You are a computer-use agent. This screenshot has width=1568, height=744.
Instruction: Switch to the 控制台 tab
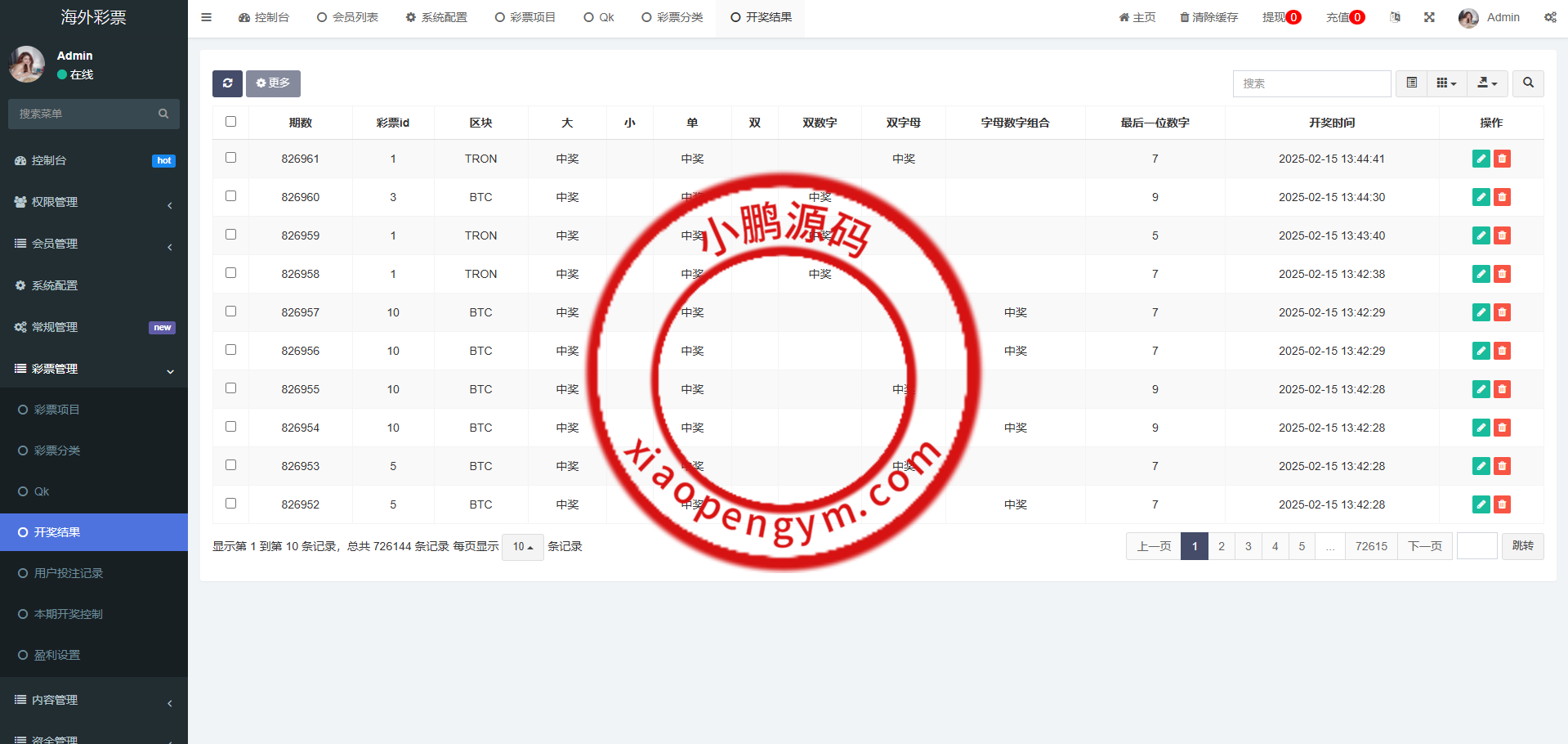[x=263, y=17]
